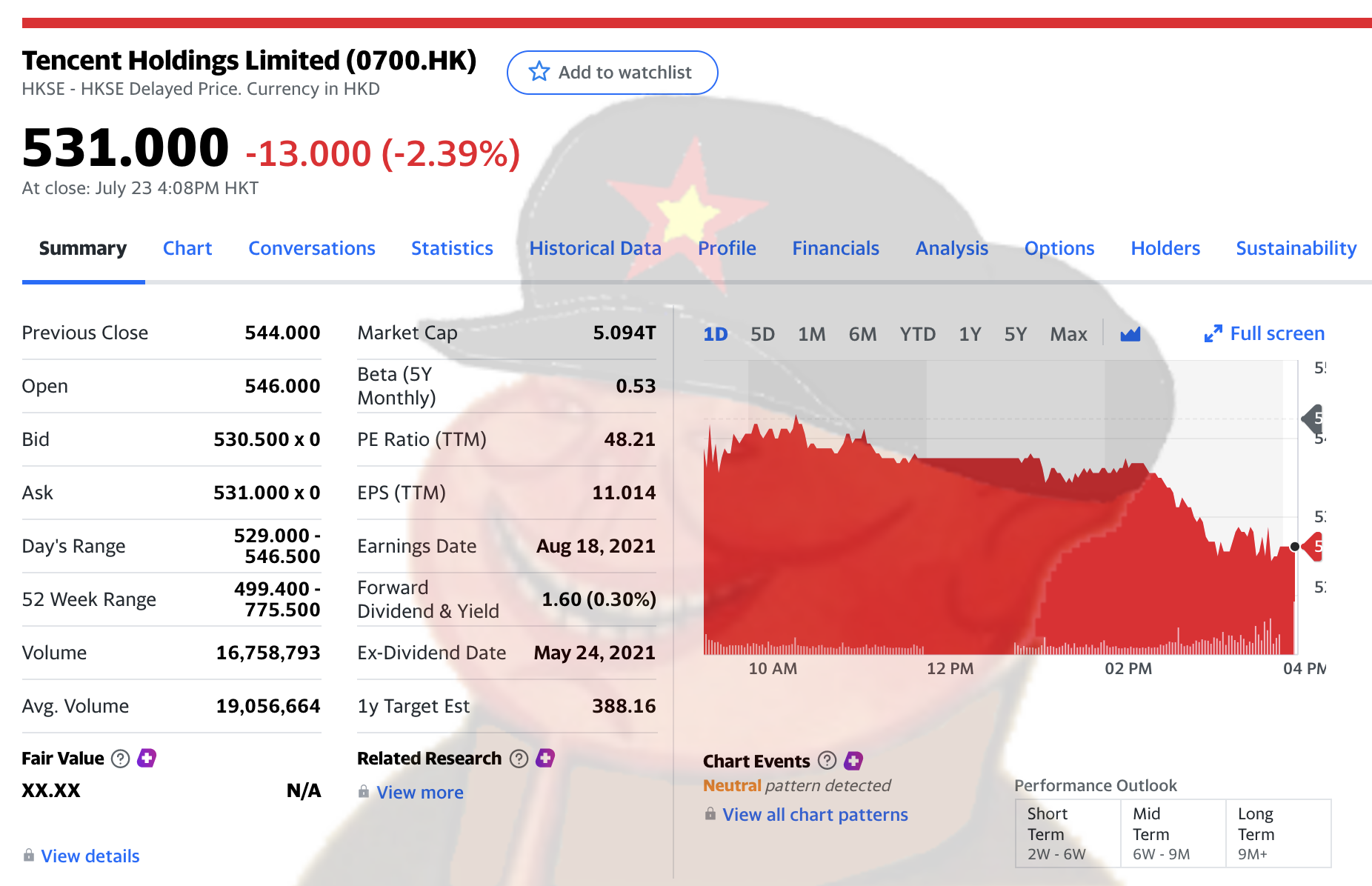Click the View details link
This screenshot has width=1372, height=886.
pyautogui.click(x=90, y=856)
